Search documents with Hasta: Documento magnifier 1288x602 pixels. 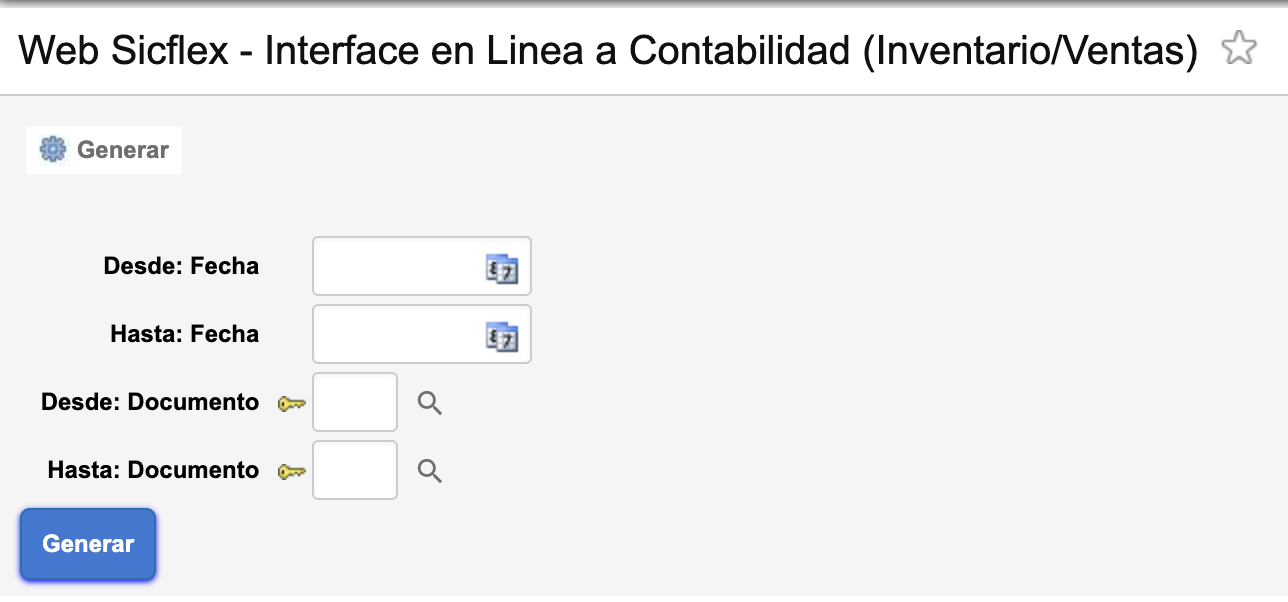430,472
